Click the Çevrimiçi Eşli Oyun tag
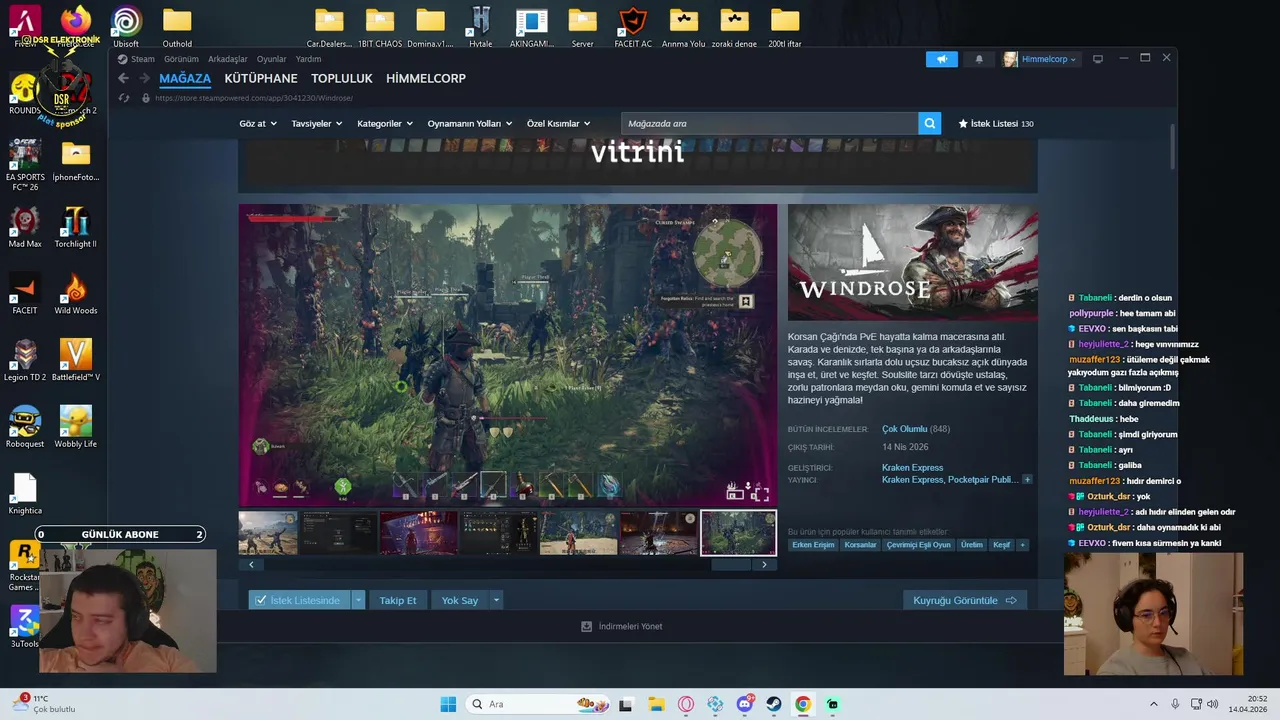The height and width of the screenshot is (720, 1280). point(918,545)
